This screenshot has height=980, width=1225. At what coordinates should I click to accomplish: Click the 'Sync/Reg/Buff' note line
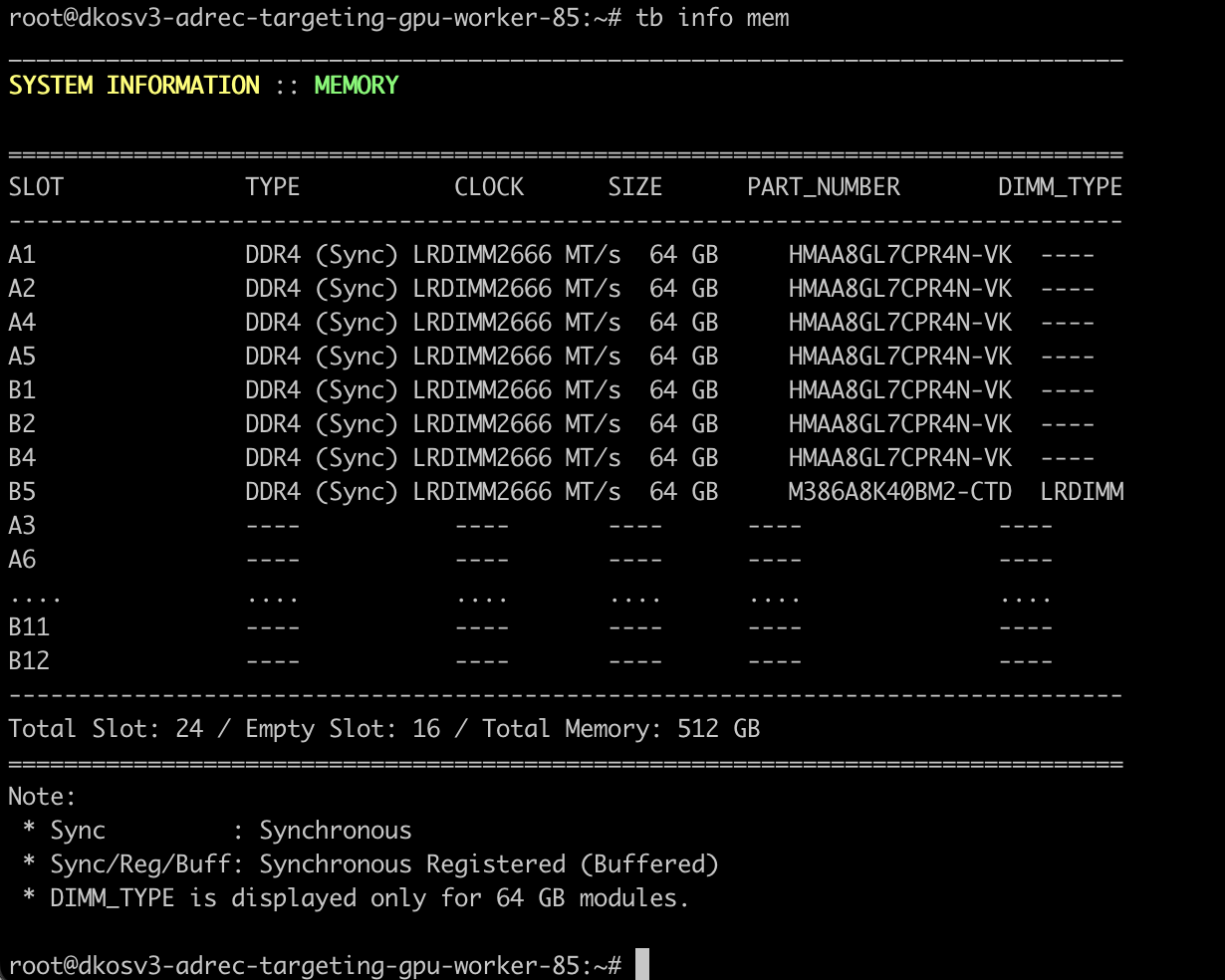point(370,864)
